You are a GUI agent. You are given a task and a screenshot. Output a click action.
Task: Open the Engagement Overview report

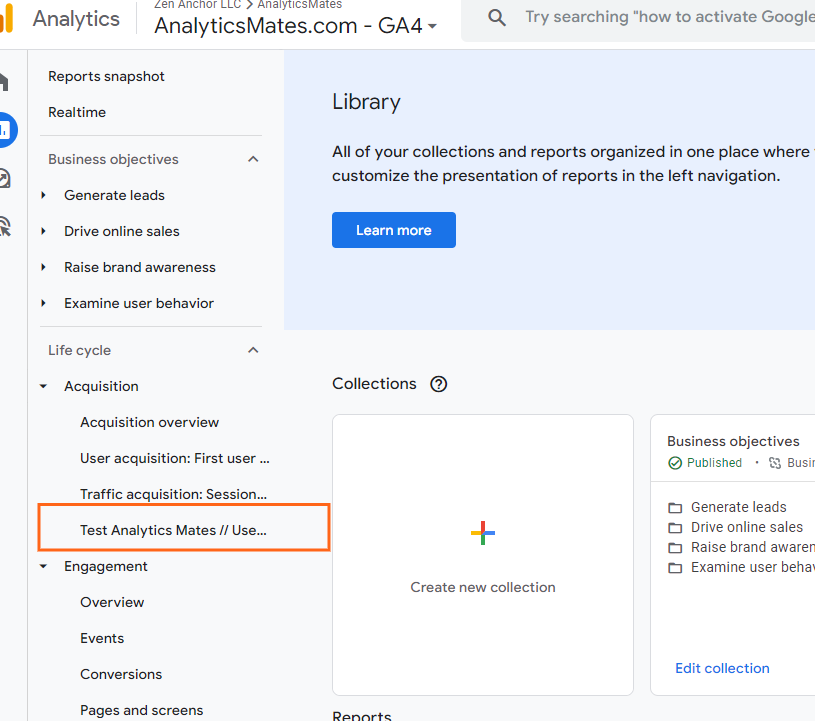(112, 602)
